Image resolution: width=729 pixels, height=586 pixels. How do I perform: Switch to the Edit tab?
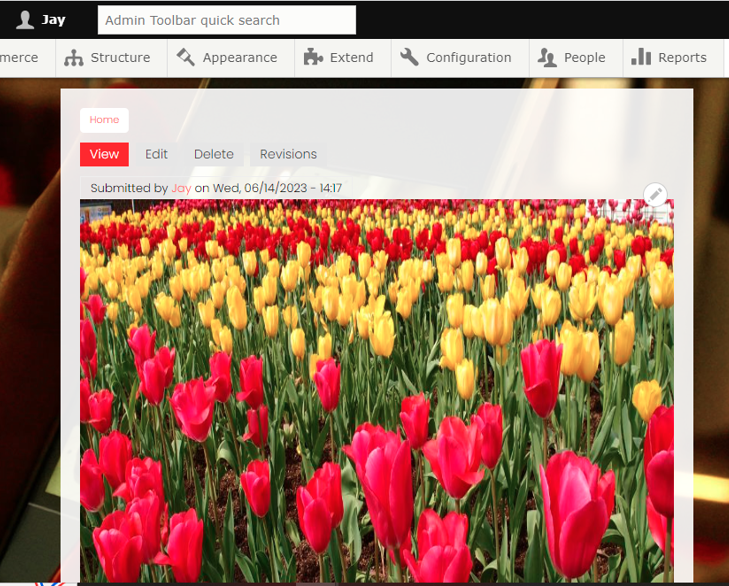coord(156,154)
